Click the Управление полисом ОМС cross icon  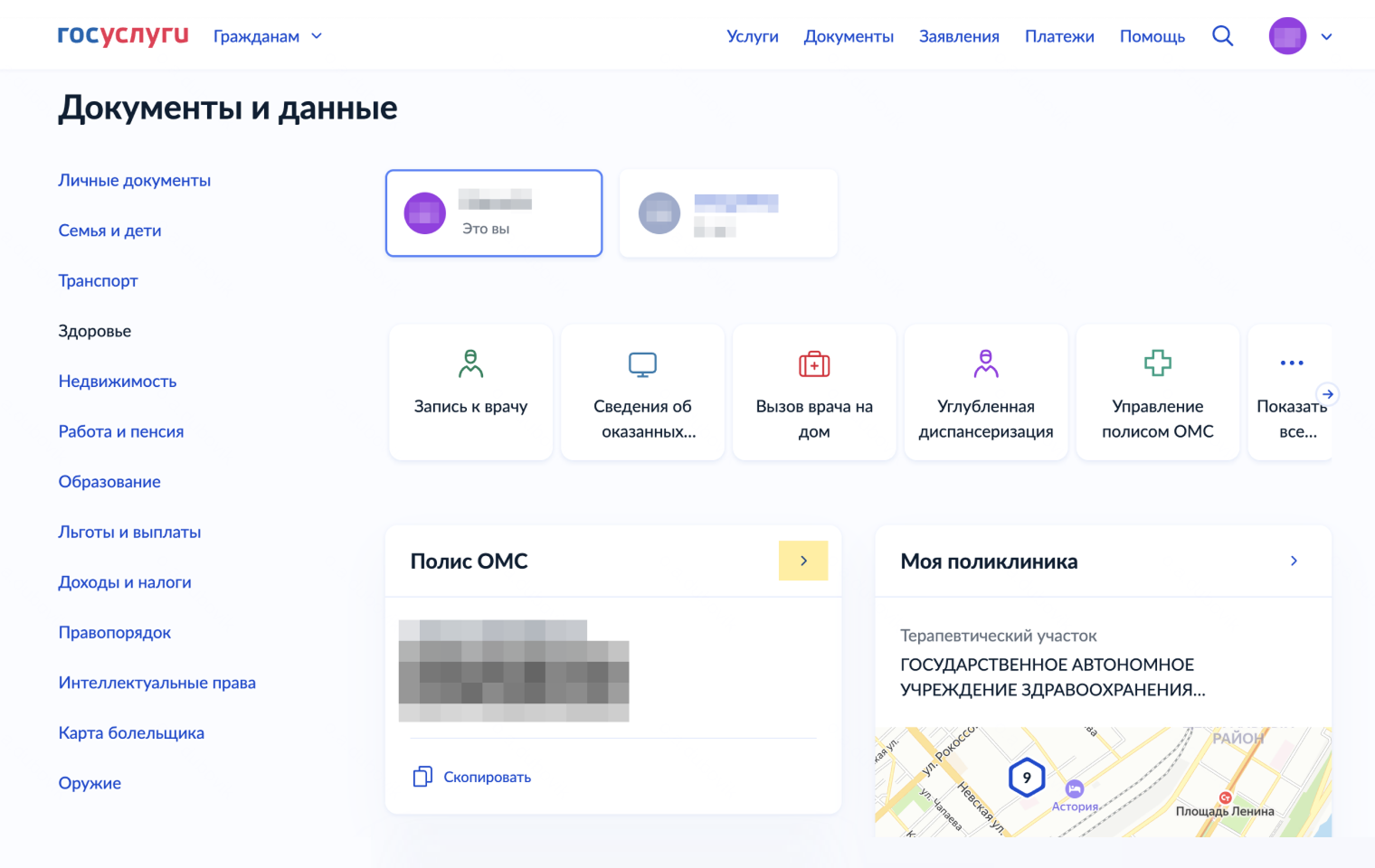[1158, 363]
